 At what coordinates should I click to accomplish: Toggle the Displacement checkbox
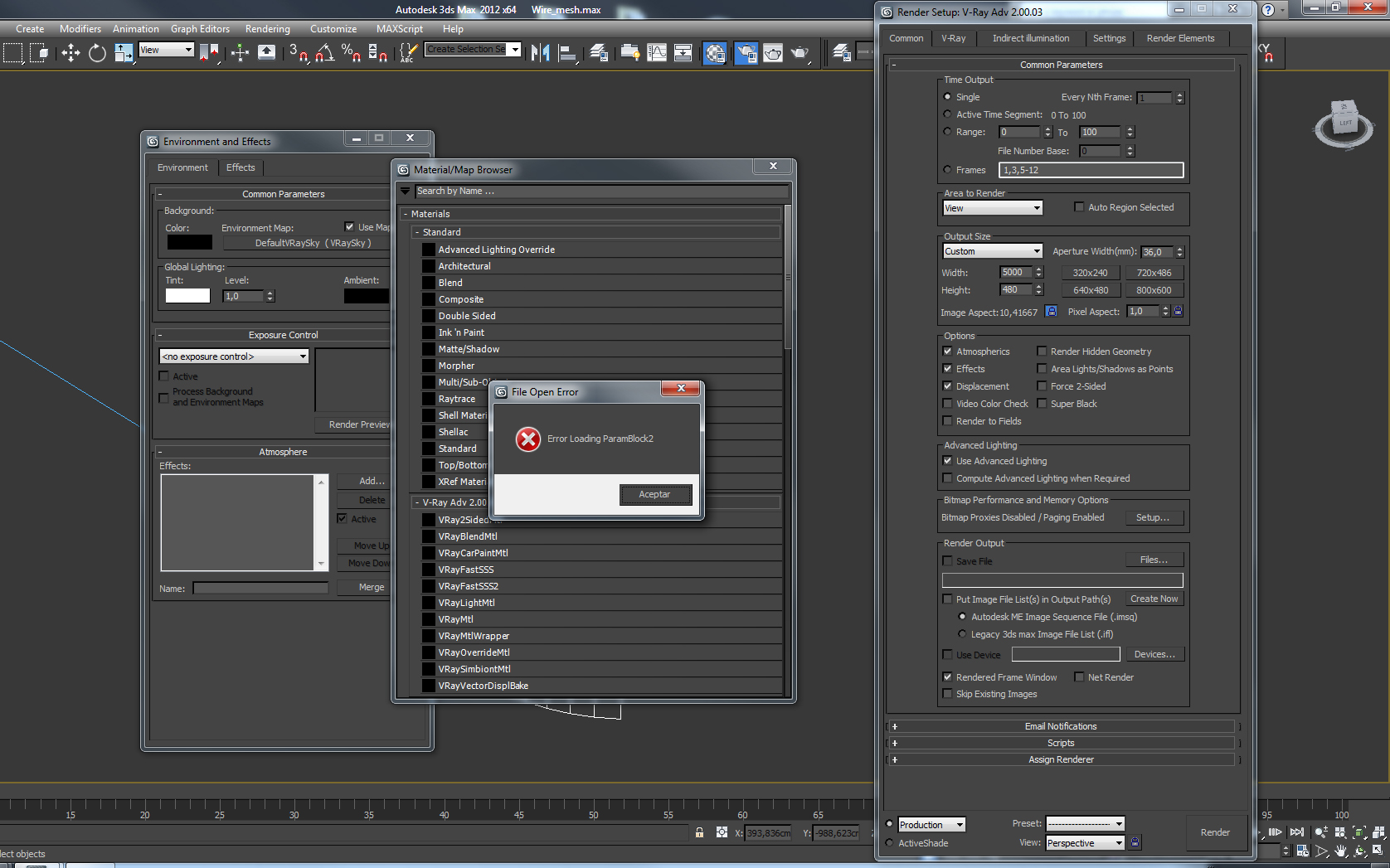(947, 386)
